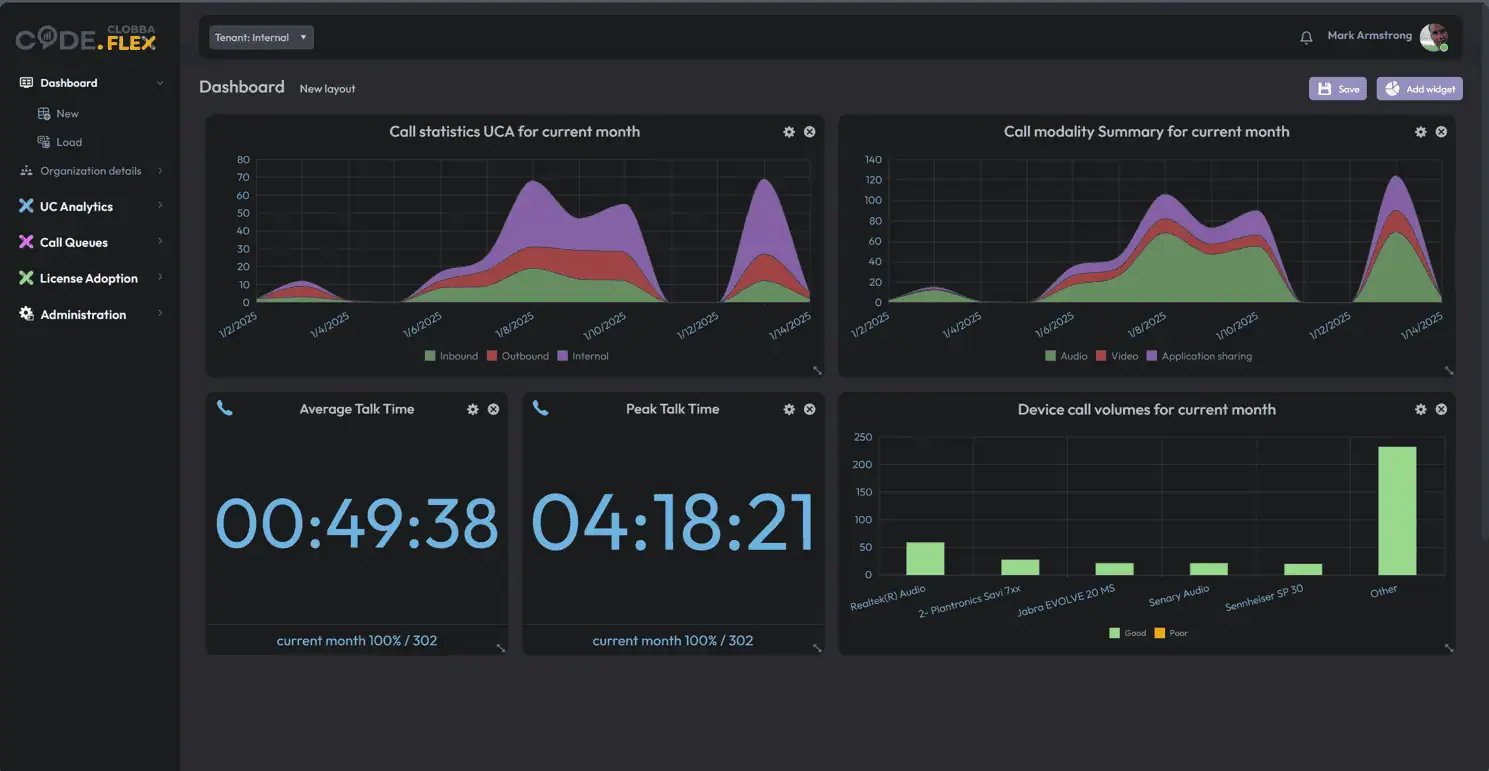Expand Administration chevron
Screen dimensions: 1489x771
pyautogui.click(x=160, y=314)
